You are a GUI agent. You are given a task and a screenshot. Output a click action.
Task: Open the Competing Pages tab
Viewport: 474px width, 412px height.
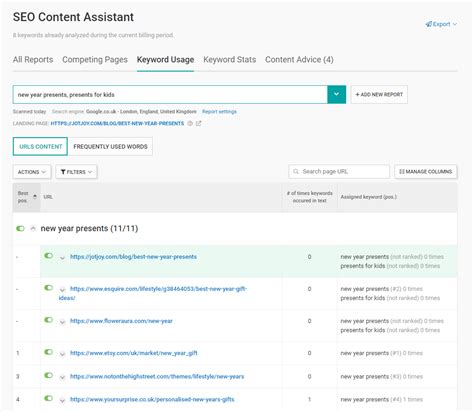pyautogui.click(x=95, y=60)
